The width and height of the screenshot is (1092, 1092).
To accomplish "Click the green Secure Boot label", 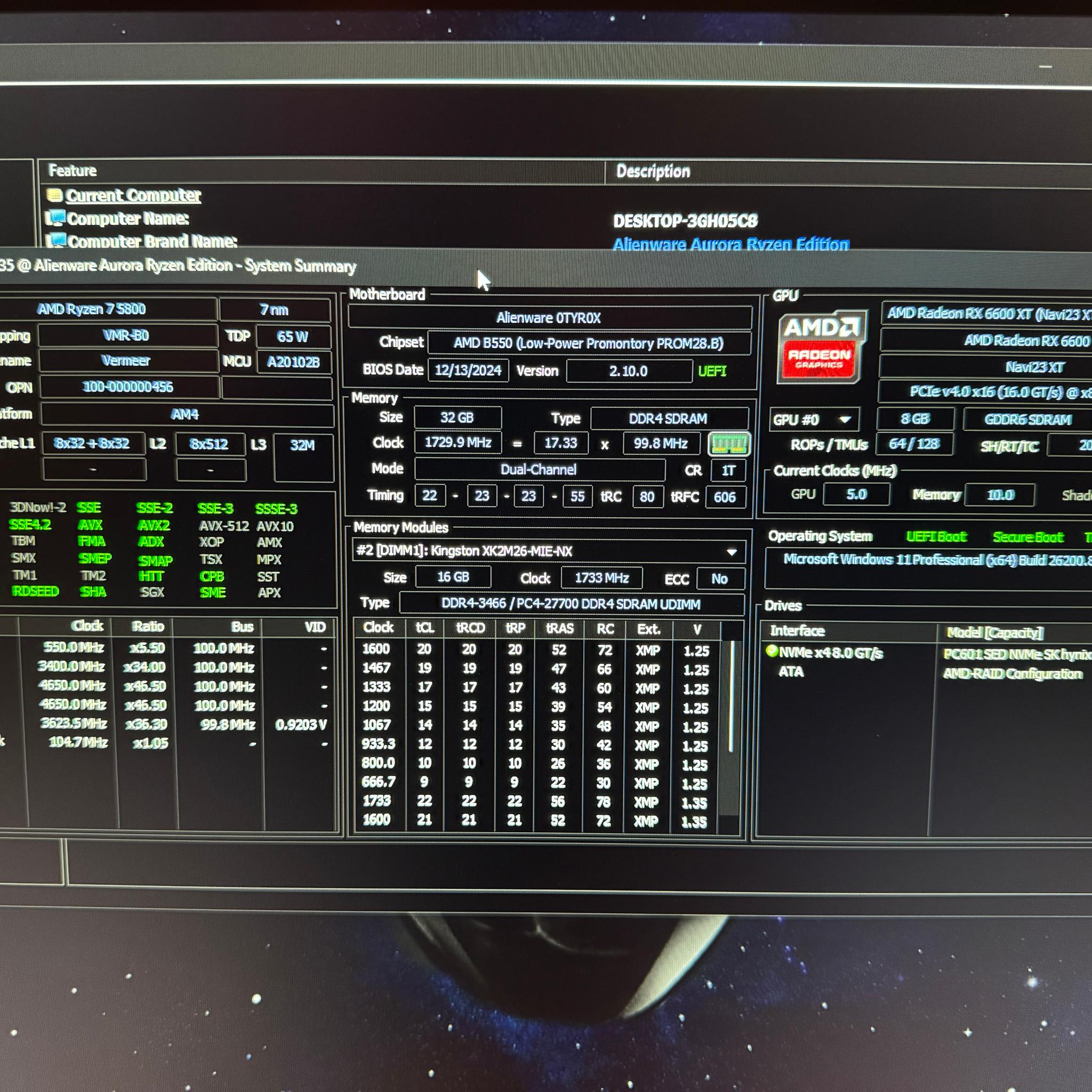I will (x=1028, y=537).
